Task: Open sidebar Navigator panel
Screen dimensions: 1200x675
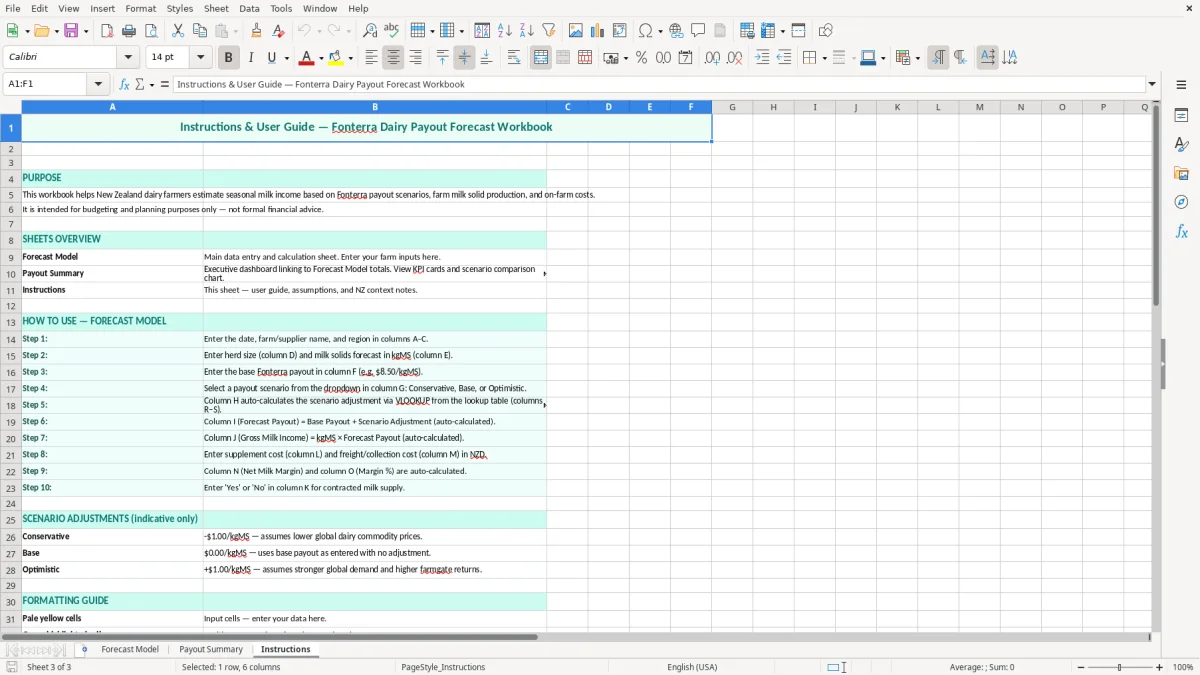Action: (1181, 202)
